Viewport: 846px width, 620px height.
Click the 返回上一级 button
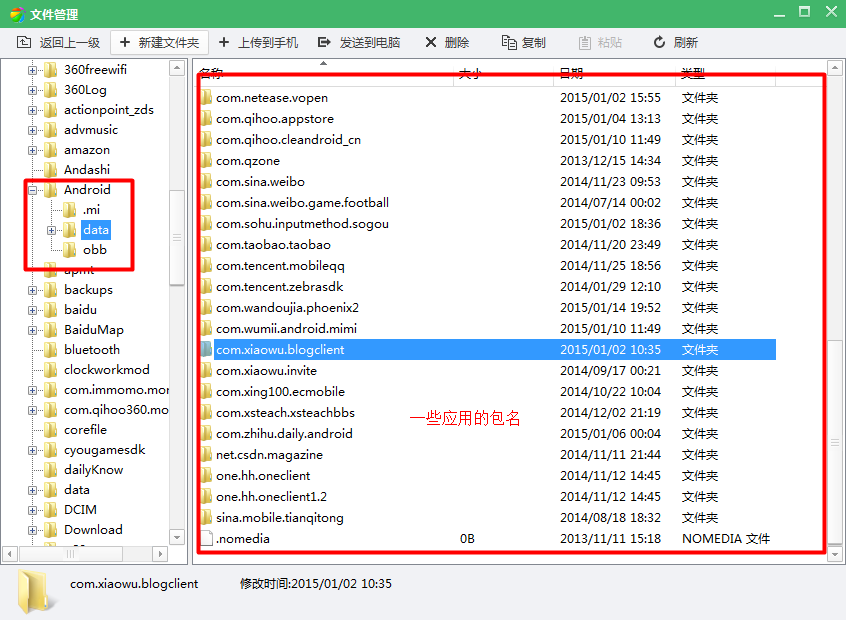58,42
